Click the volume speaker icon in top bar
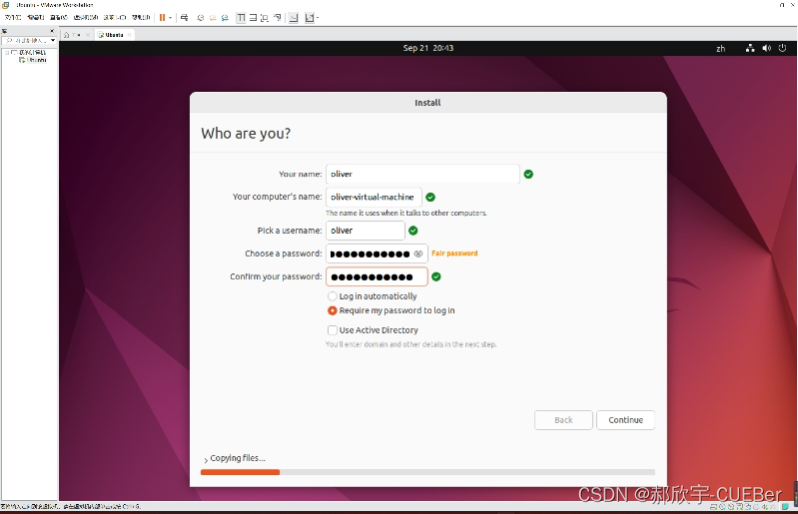This screenshot has height=514, width=798. click(766, 48)
